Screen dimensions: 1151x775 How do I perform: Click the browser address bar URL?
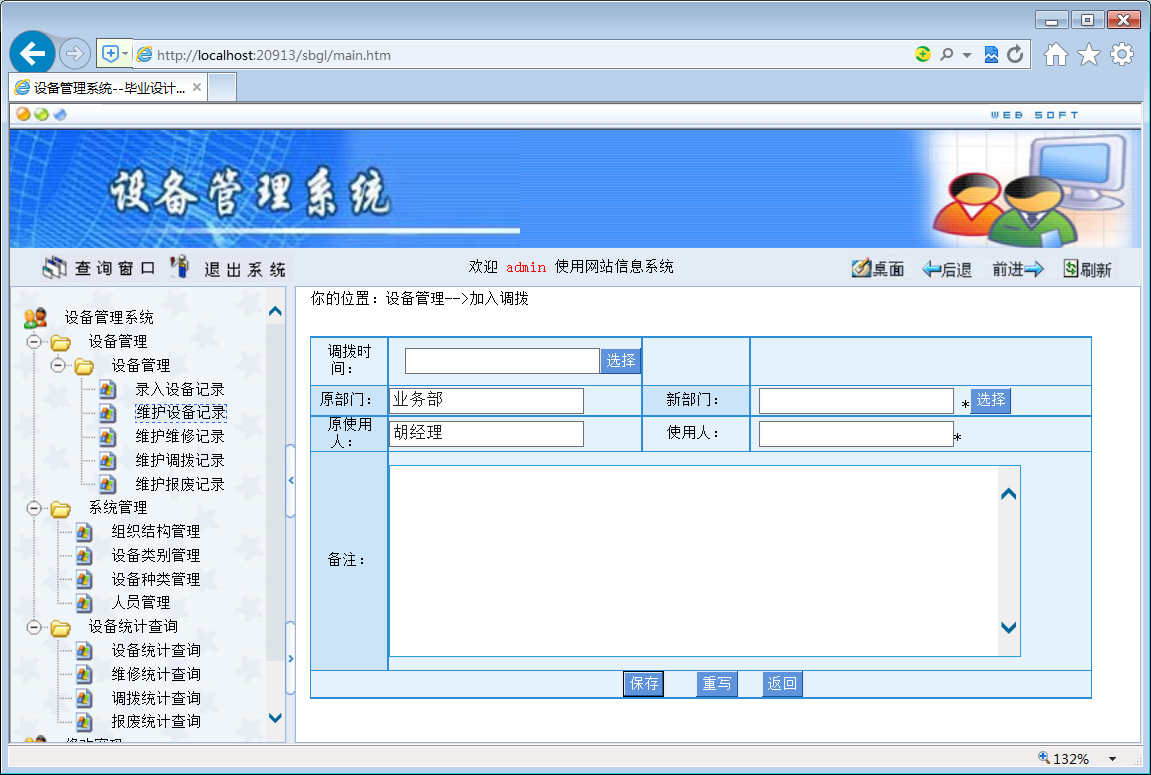pos(274,55)
